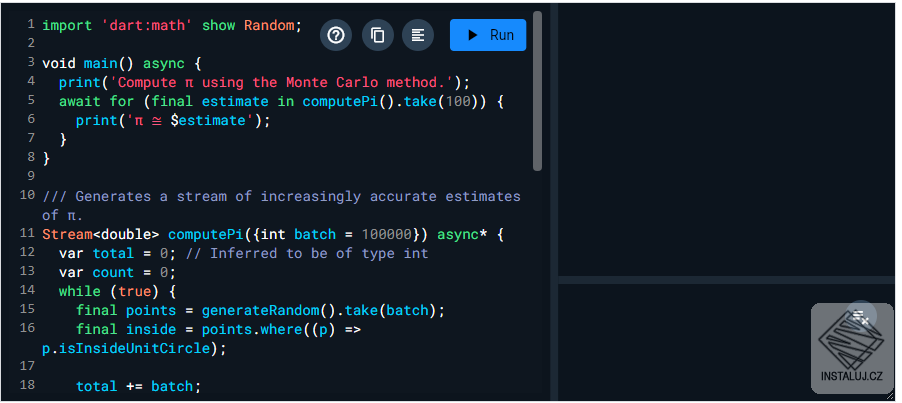902x403 pixels.
Task: Click line number 16 in the gutter
Action: tap(28, 328)
